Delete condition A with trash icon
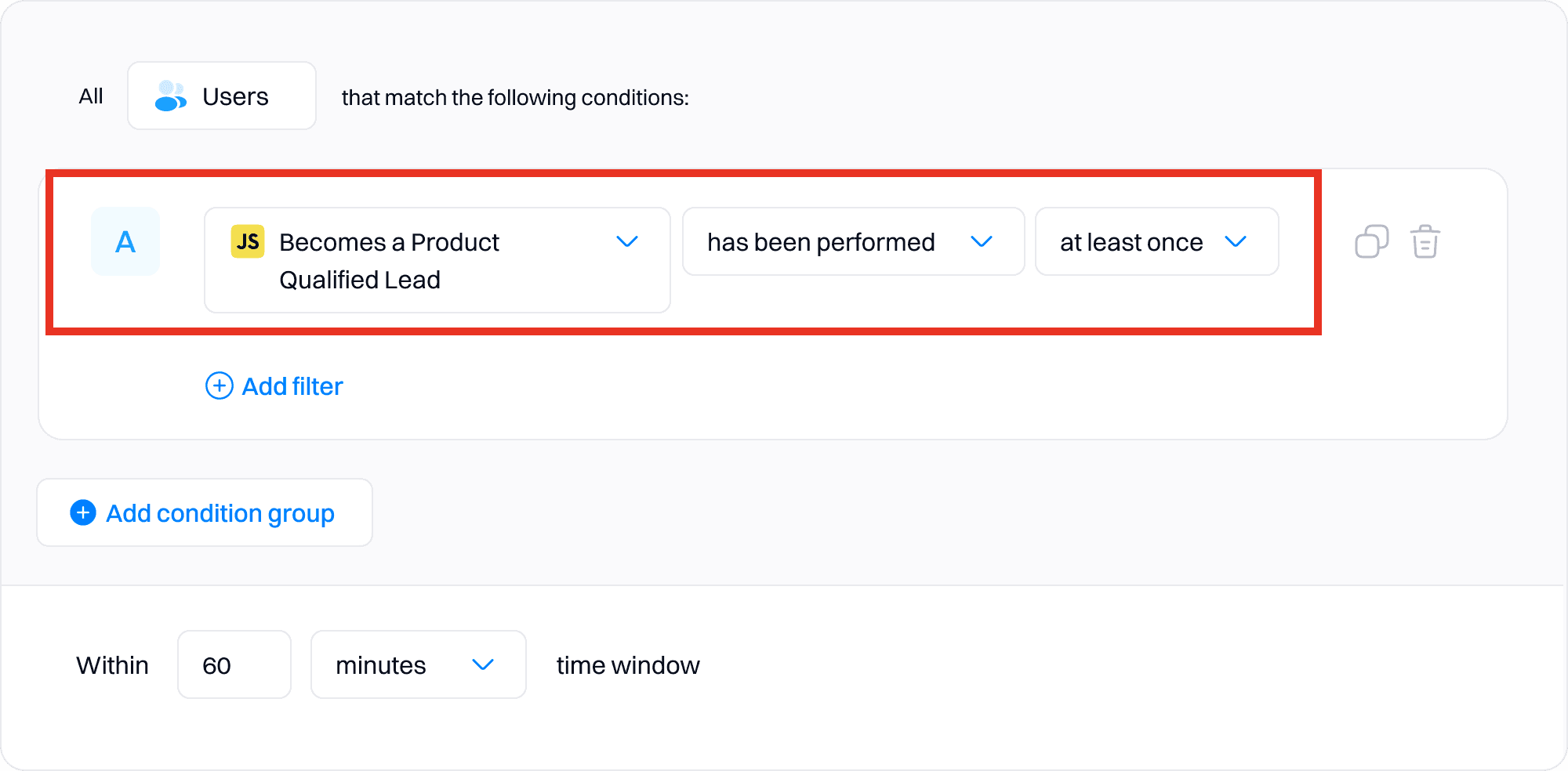Viewport: 1568px width, 771px height. (x=1425, y=241)
